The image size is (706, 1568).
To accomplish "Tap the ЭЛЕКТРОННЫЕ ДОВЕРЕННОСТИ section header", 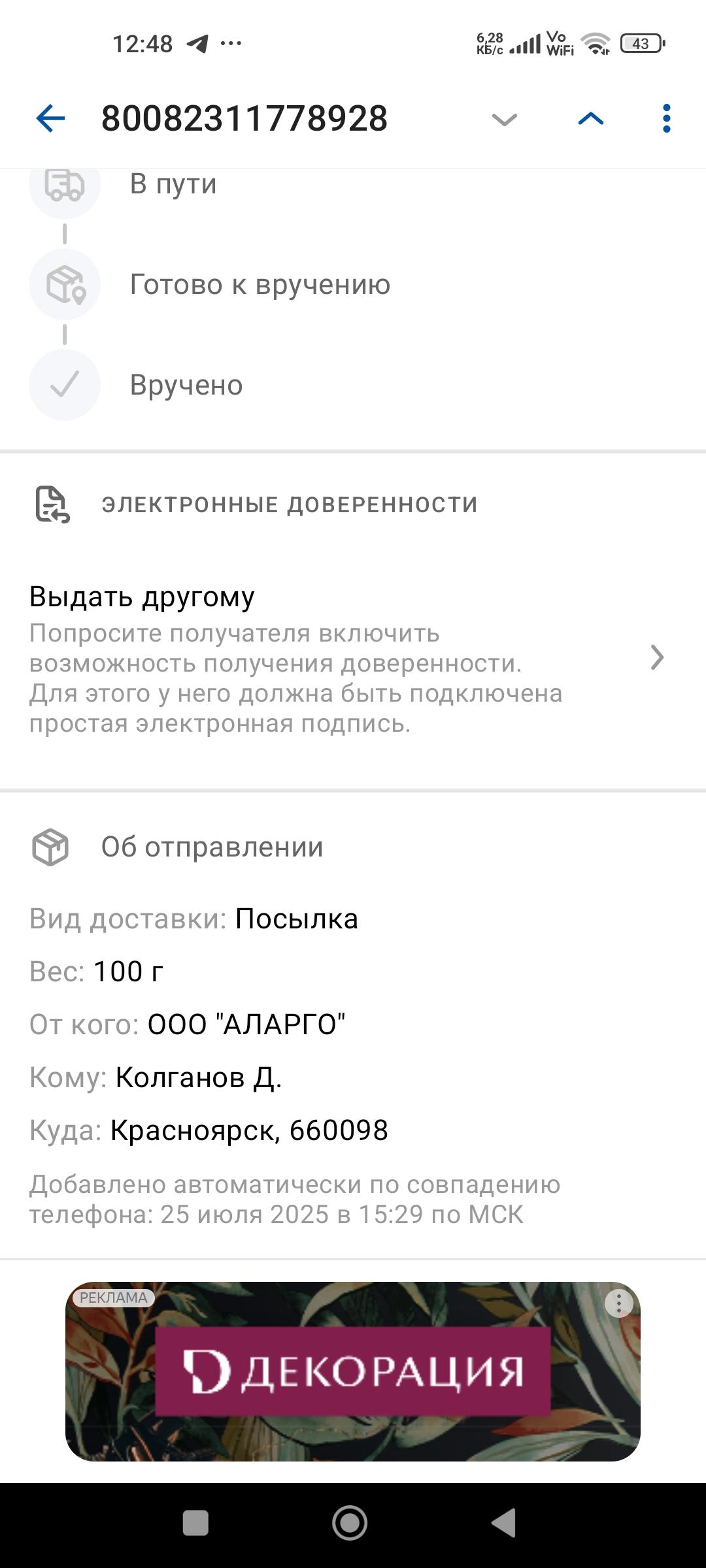I will (x=290, y=505).
